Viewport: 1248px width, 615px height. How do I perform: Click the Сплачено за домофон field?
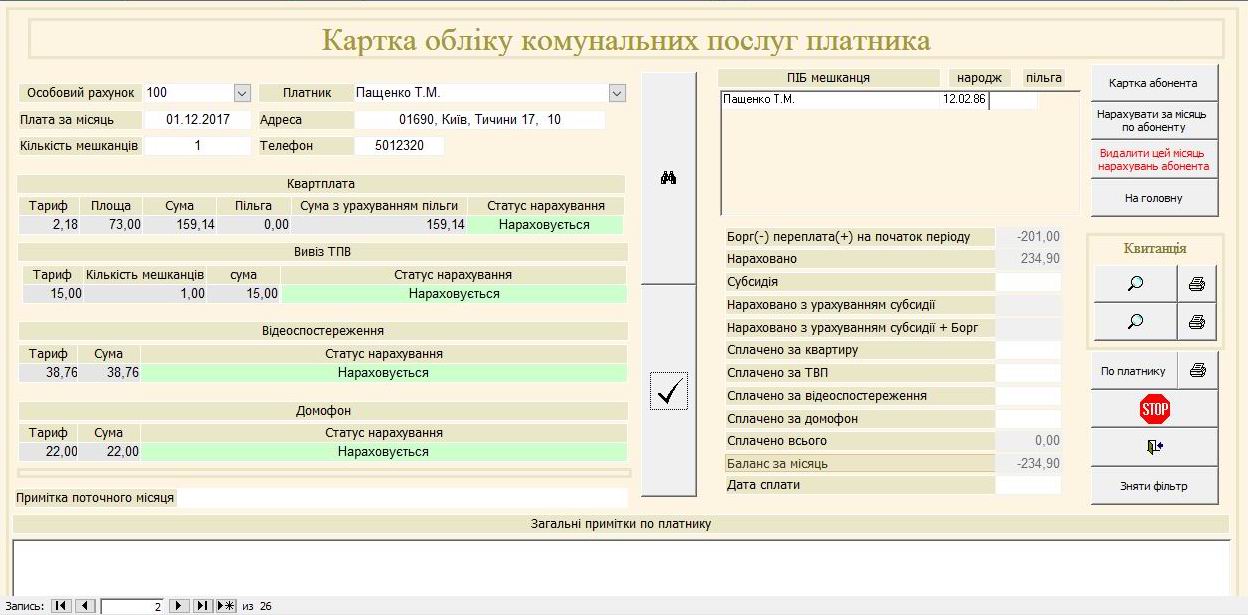click(1028, 419)
